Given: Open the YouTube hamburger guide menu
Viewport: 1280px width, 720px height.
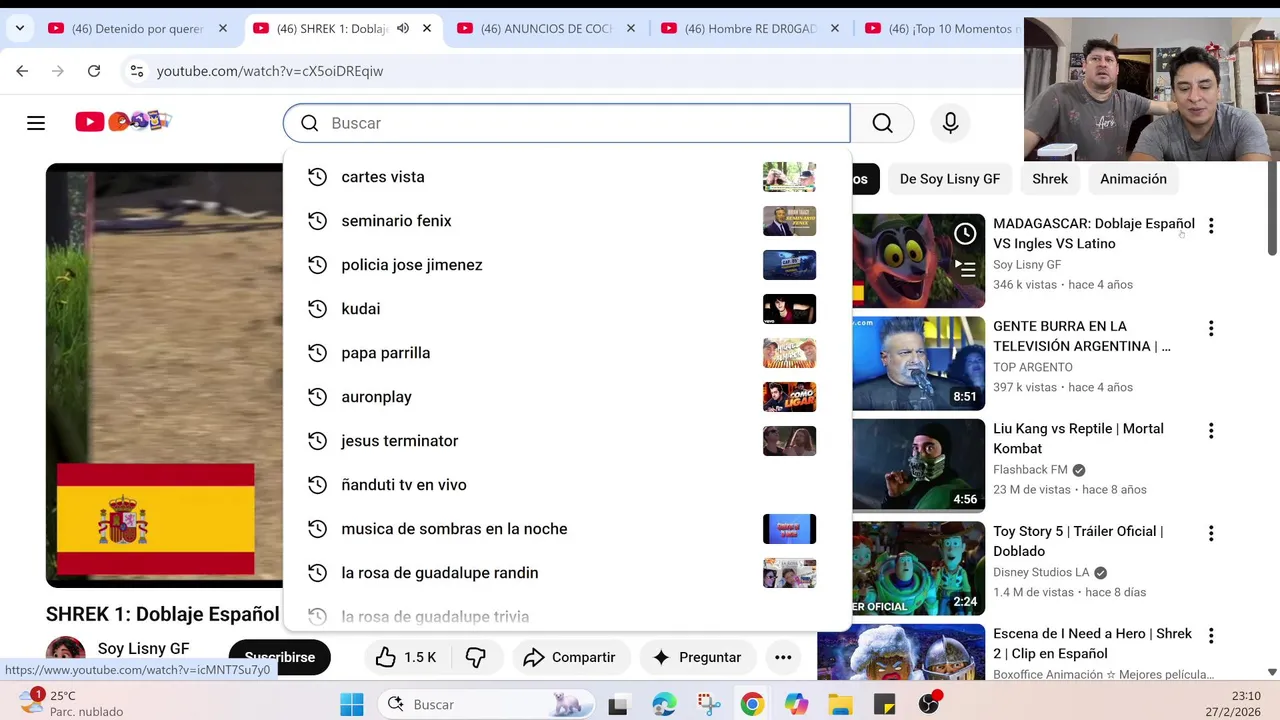Looking at the screenshot, I should 36,123.
